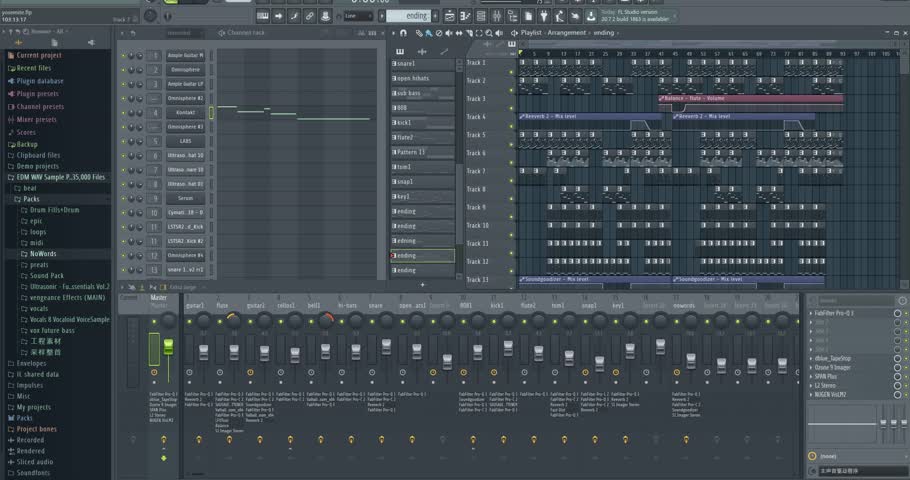Select the 'open hihats' pattern in picker
The width and height of the screenshot is (910, 480).
point(422,78)
